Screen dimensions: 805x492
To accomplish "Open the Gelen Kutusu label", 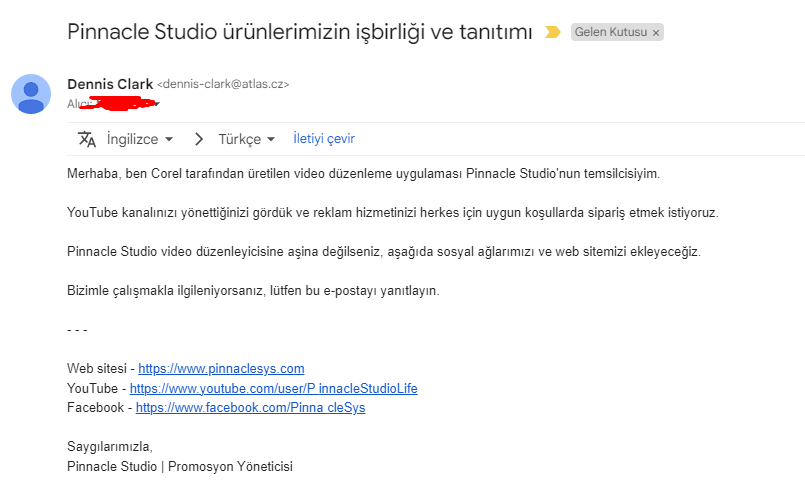I will tap(610, 32).
